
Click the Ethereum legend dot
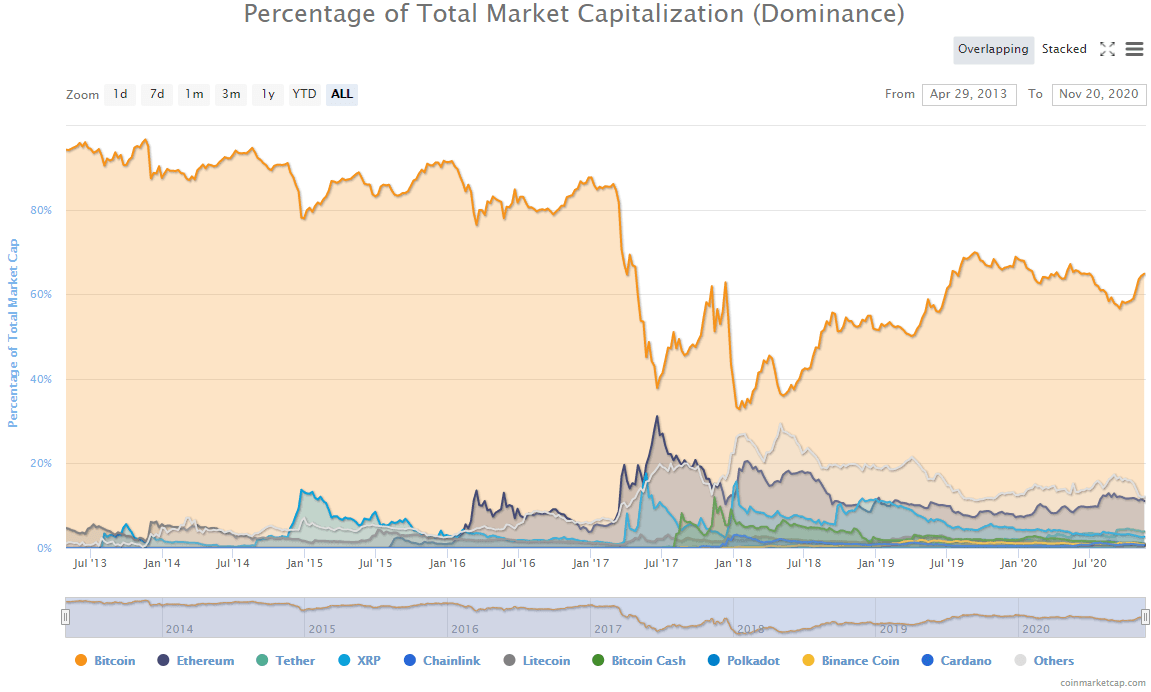tap(161, 660)
